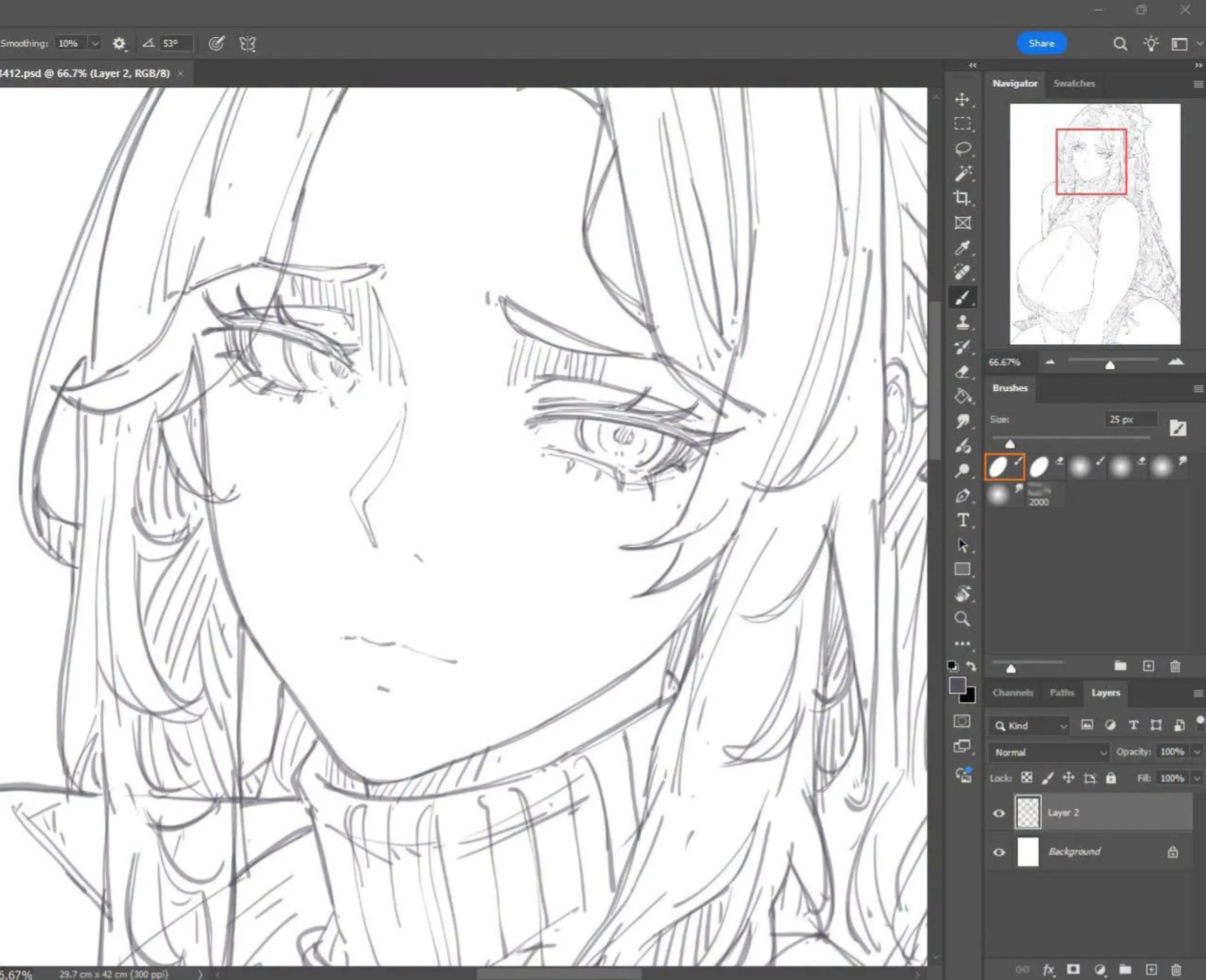The width and height of the screenshot is (1206, 980).
Task: Toggle lock all padlock in Lock row
Action: click(x=1111, y=778)
